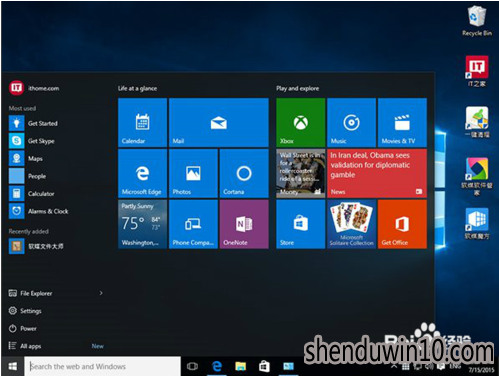499x377 pixels.
Task: Click the Windows Start button
Action: [12, 366]
